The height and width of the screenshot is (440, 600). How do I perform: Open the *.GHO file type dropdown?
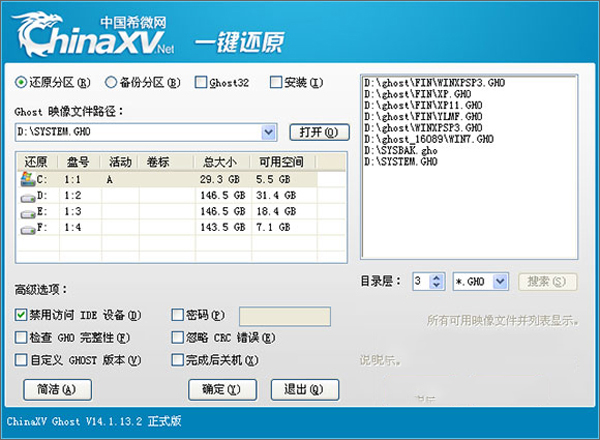pos(500,282)
